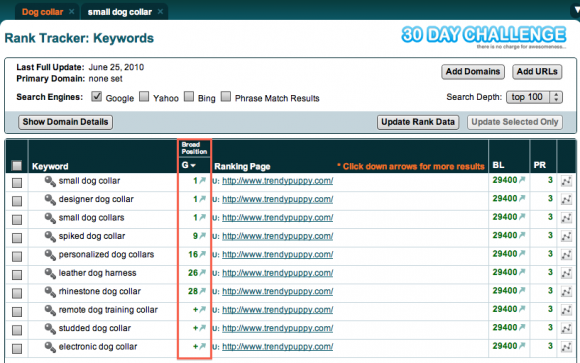Viewport: 580px width, 363px height.
Task: Click the remote dog training collar keyword text
Action: tap(108, 310)
